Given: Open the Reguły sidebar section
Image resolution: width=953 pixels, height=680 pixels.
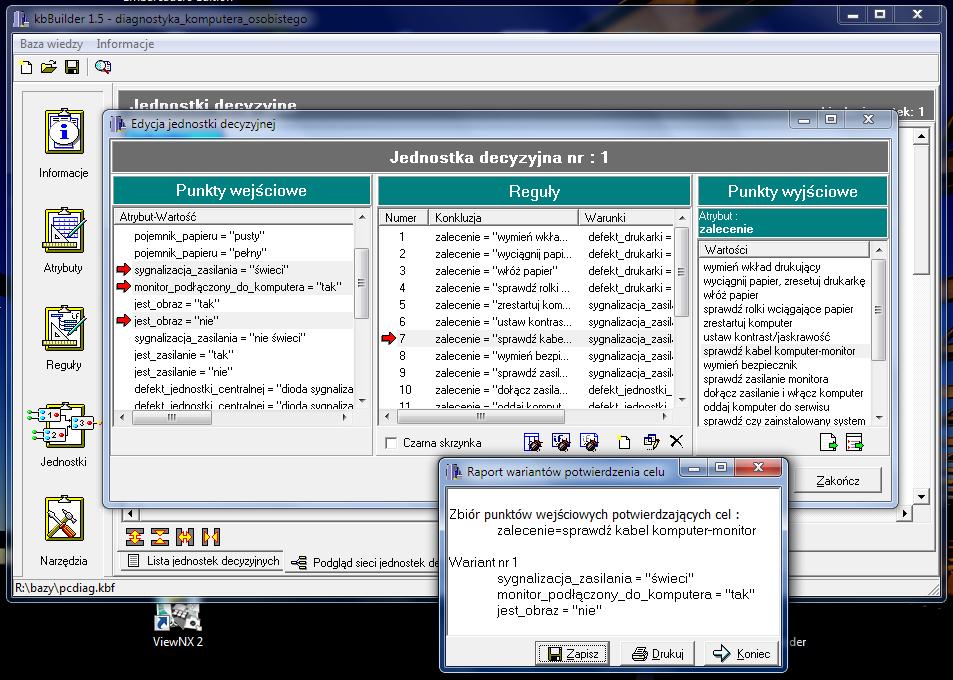Looking at the screenshot, I should point(64,337).
